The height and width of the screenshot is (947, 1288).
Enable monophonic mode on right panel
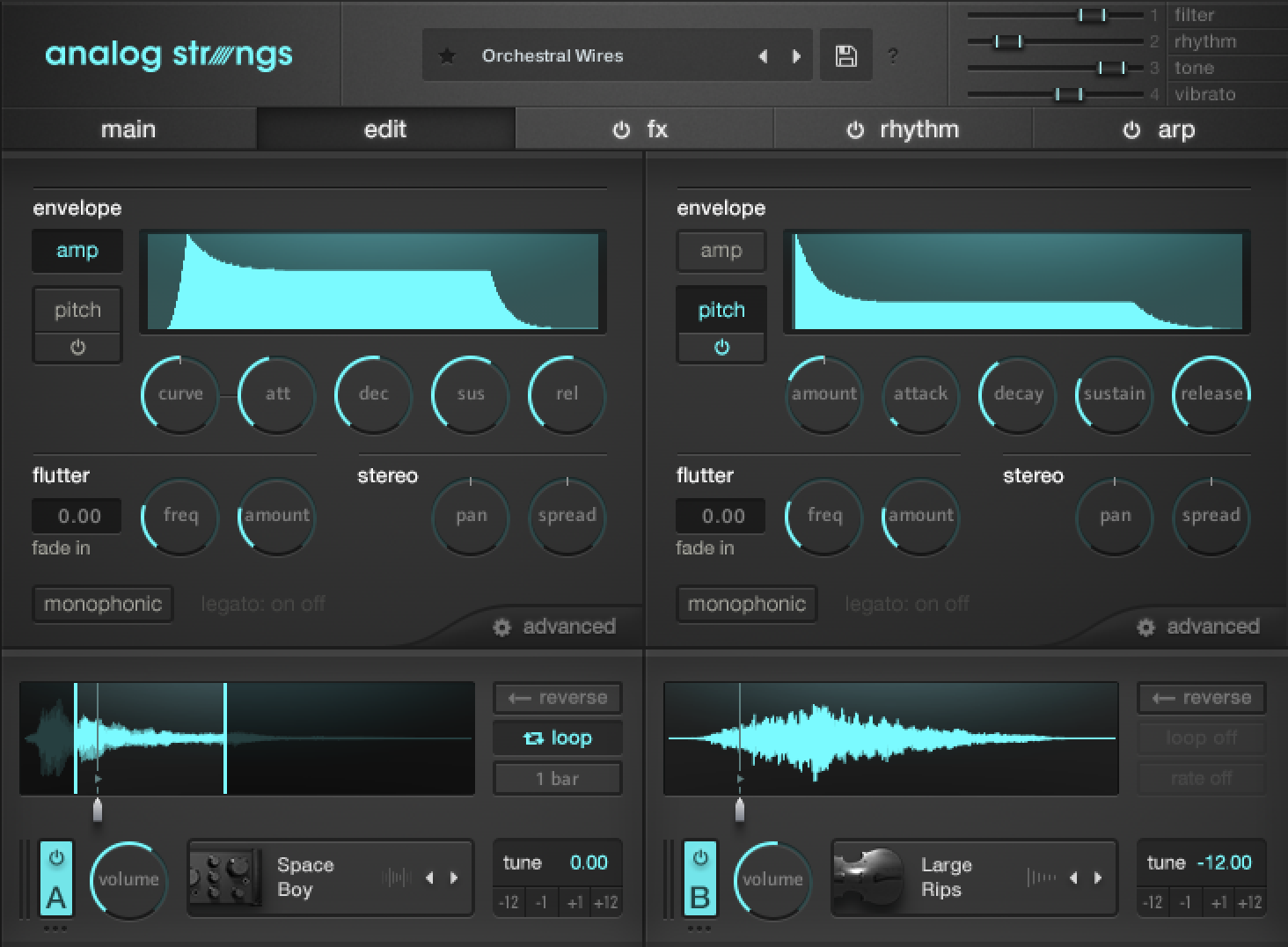746,604
